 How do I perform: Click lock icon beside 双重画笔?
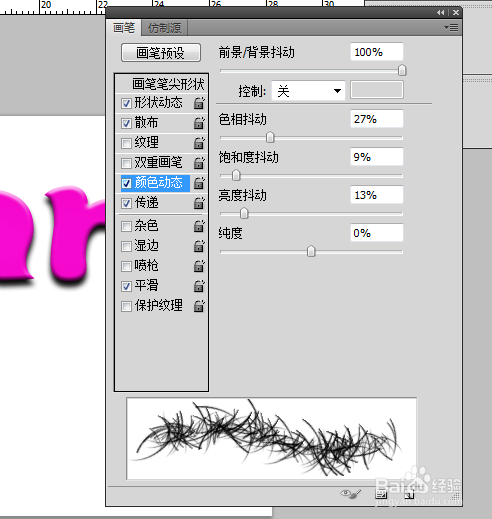click(x=199, y=163)
